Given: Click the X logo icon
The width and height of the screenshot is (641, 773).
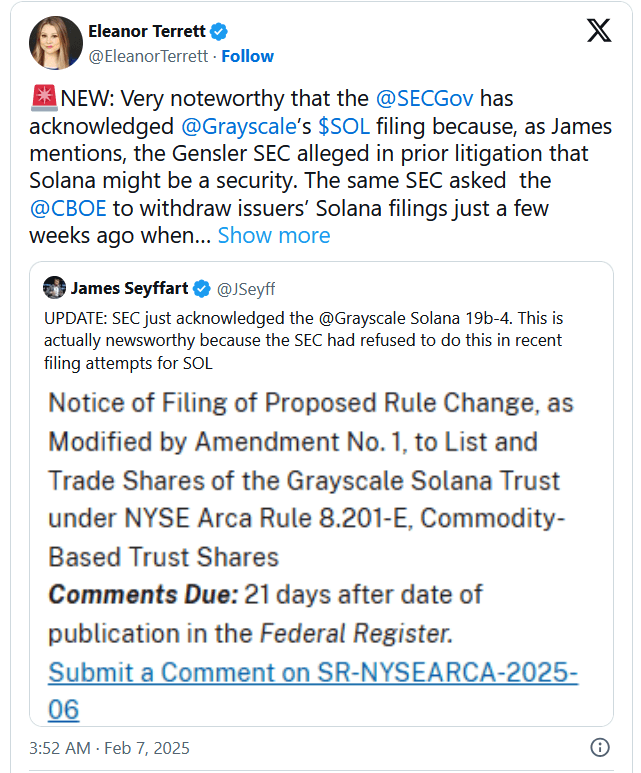Looking at the screenshot, I should tap(598, 31).
